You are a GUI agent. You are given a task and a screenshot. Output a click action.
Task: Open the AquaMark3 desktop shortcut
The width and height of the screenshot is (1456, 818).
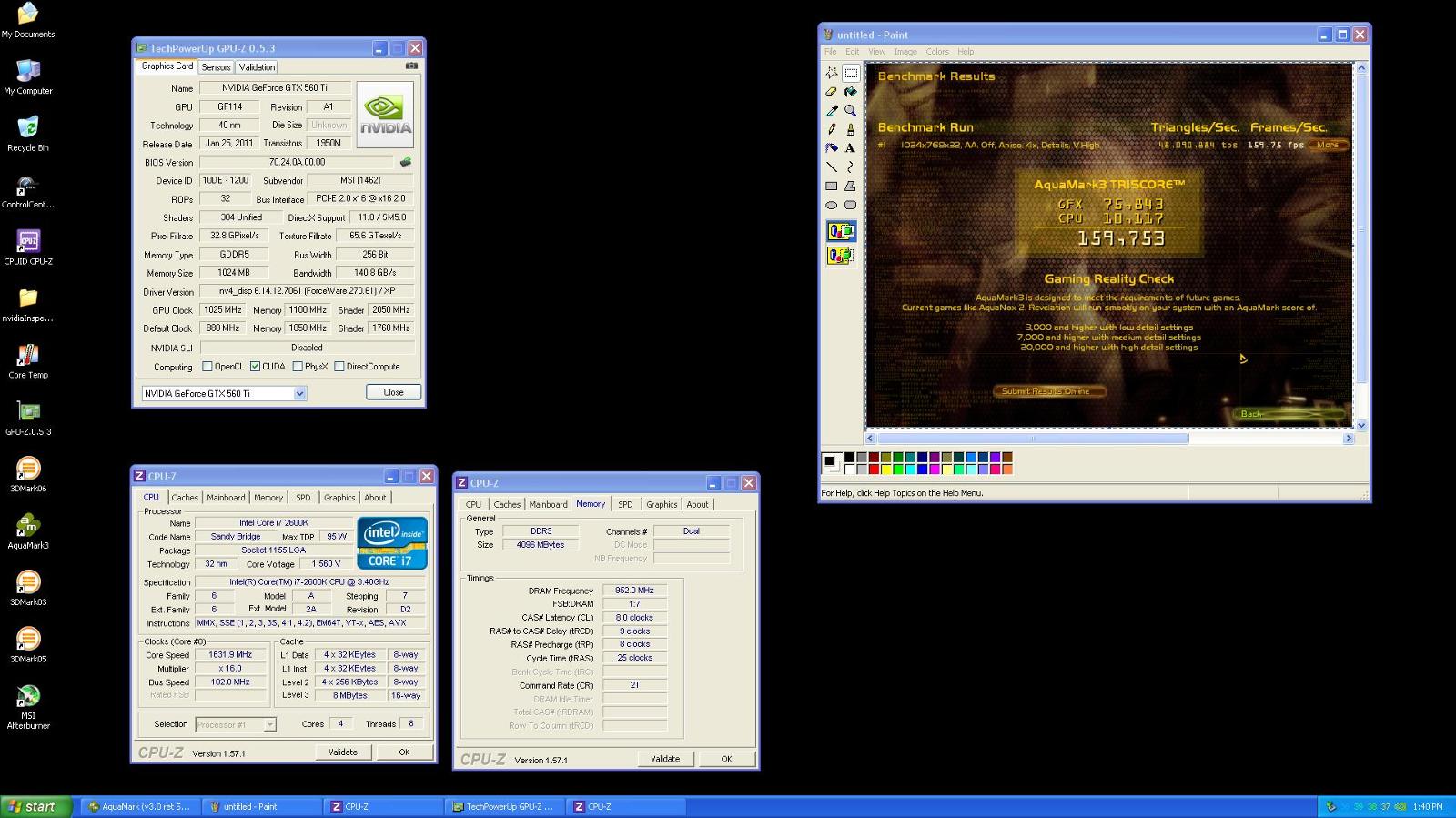28,530
